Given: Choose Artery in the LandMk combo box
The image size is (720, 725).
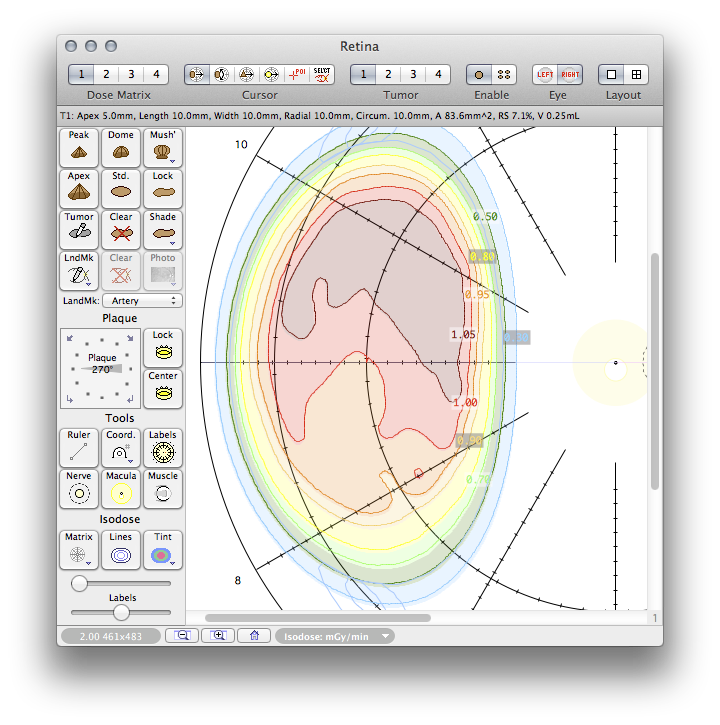Looking at the screenshot, I should point(142,301).
